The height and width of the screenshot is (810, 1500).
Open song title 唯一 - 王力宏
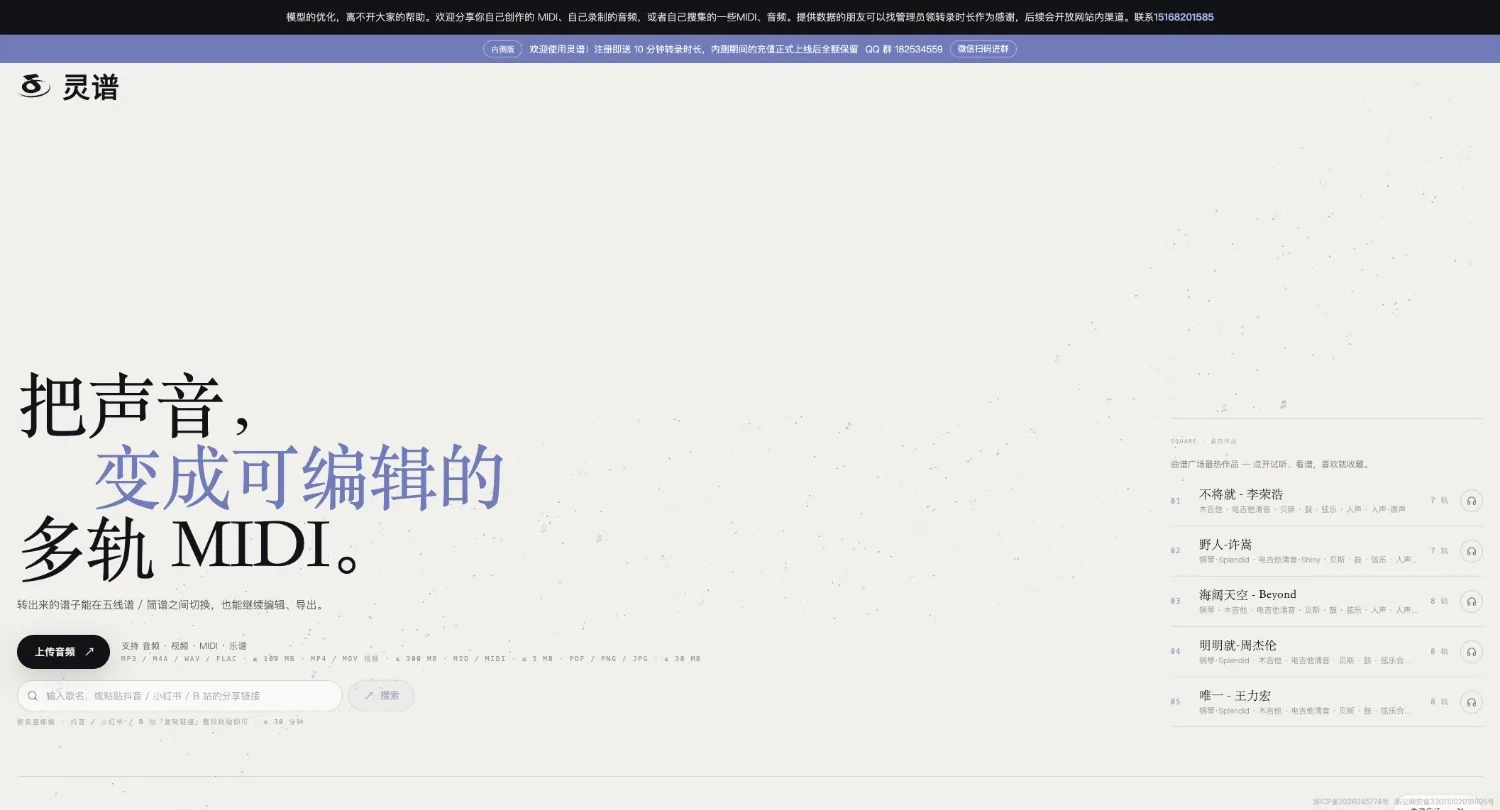[1235, 696]
